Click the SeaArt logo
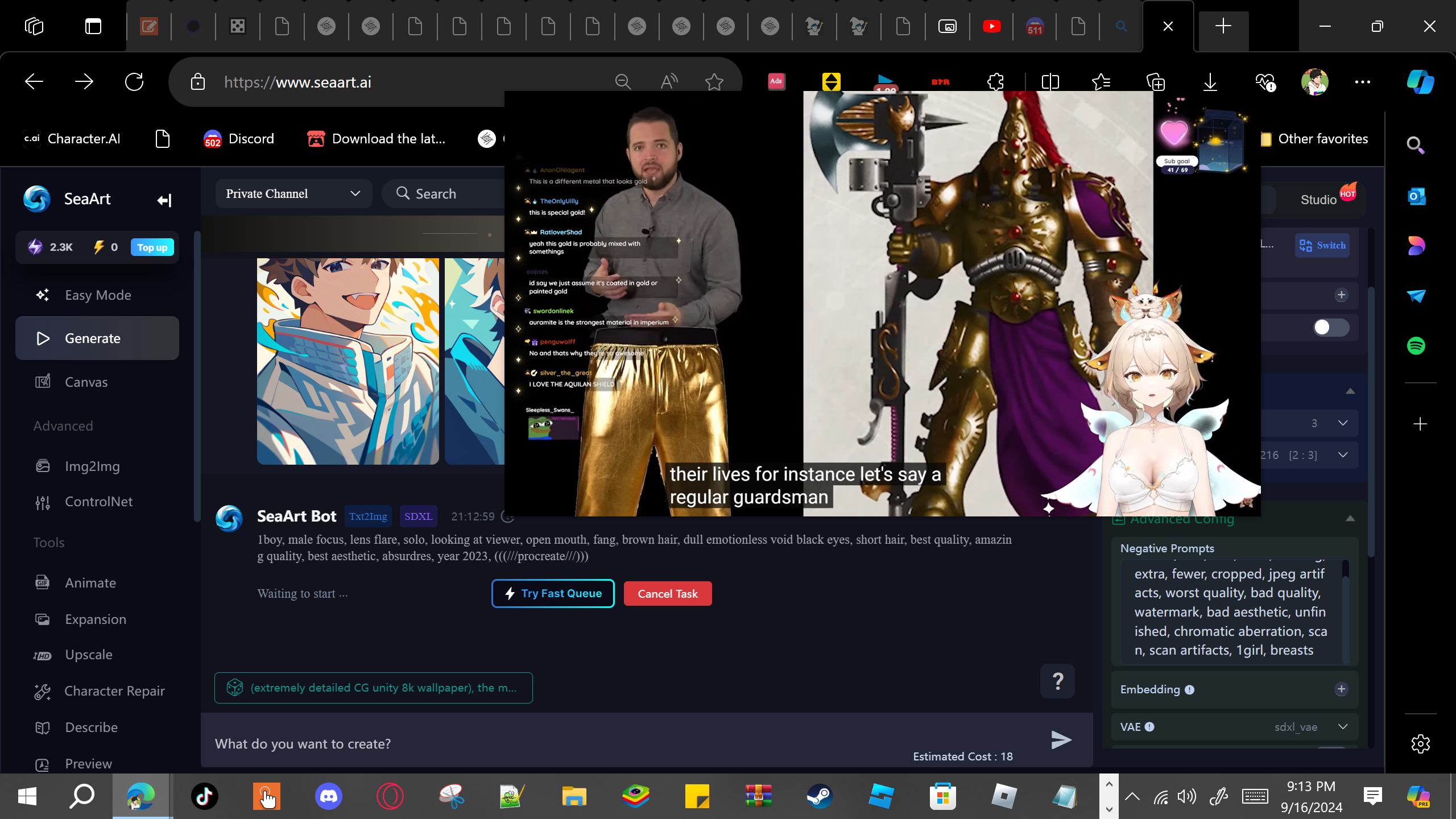 click(37, 199)
